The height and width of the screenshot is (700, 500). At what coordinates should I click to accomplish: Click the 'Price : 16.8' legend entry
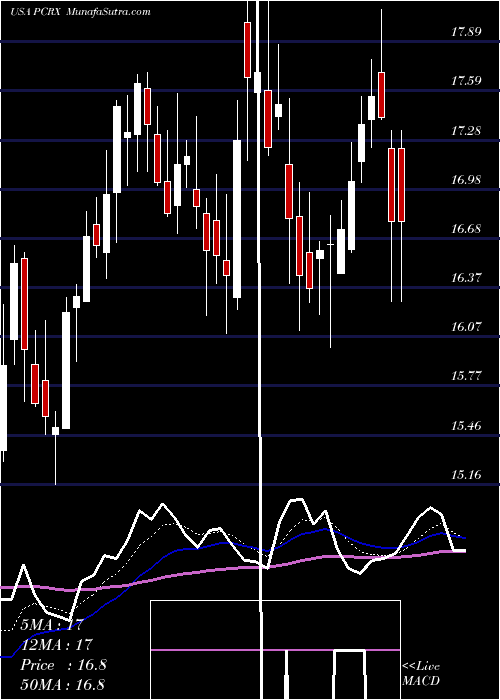(63, 665)
